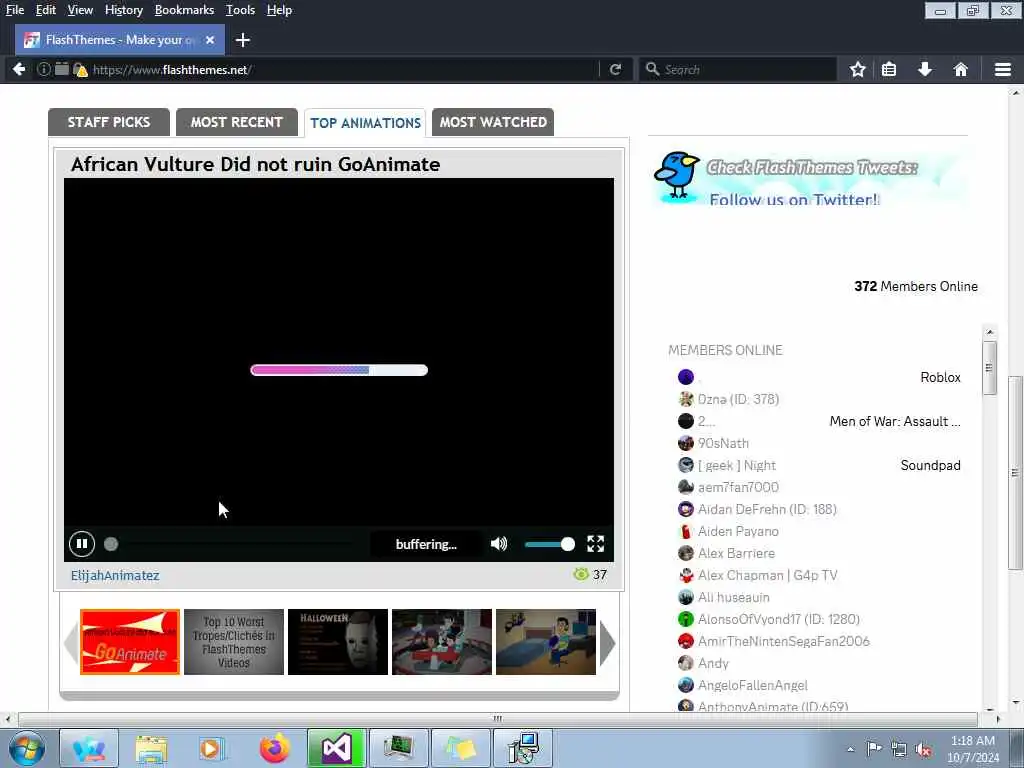Switch to the Most Watched tab

tap(493, 122)
